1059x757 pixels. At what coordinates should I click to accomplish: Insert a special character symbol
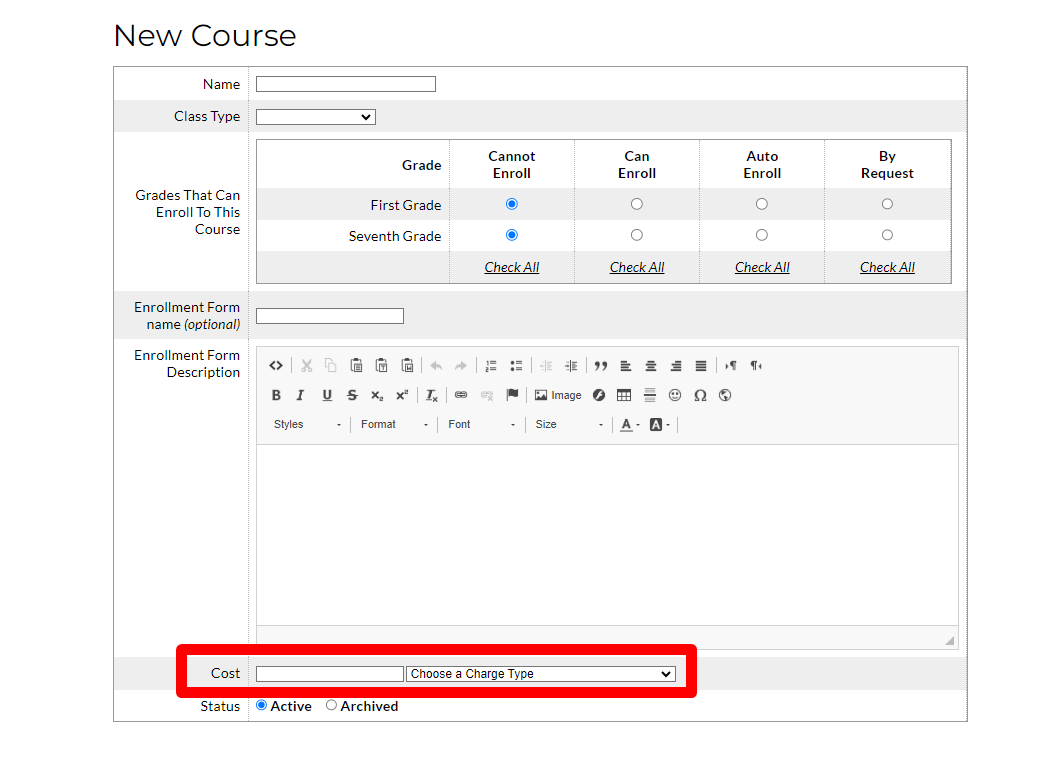tap(700, 394)
